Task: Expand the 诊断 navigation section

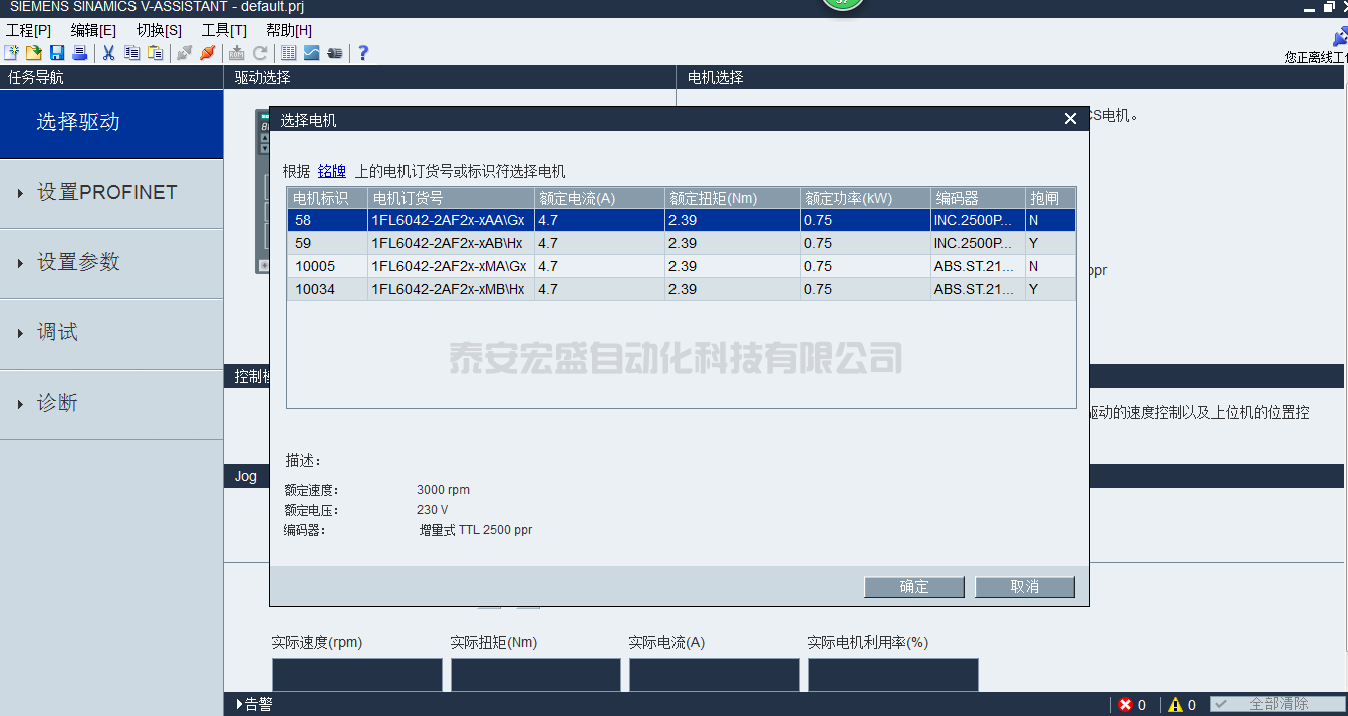Action: pyautogui.click(x=57, y=404)
